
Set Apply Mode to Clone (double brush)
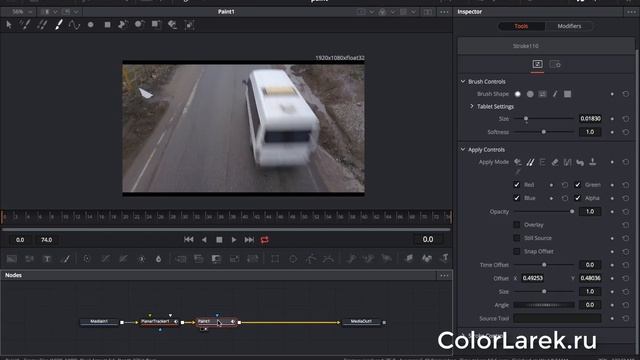pos(530,162)
